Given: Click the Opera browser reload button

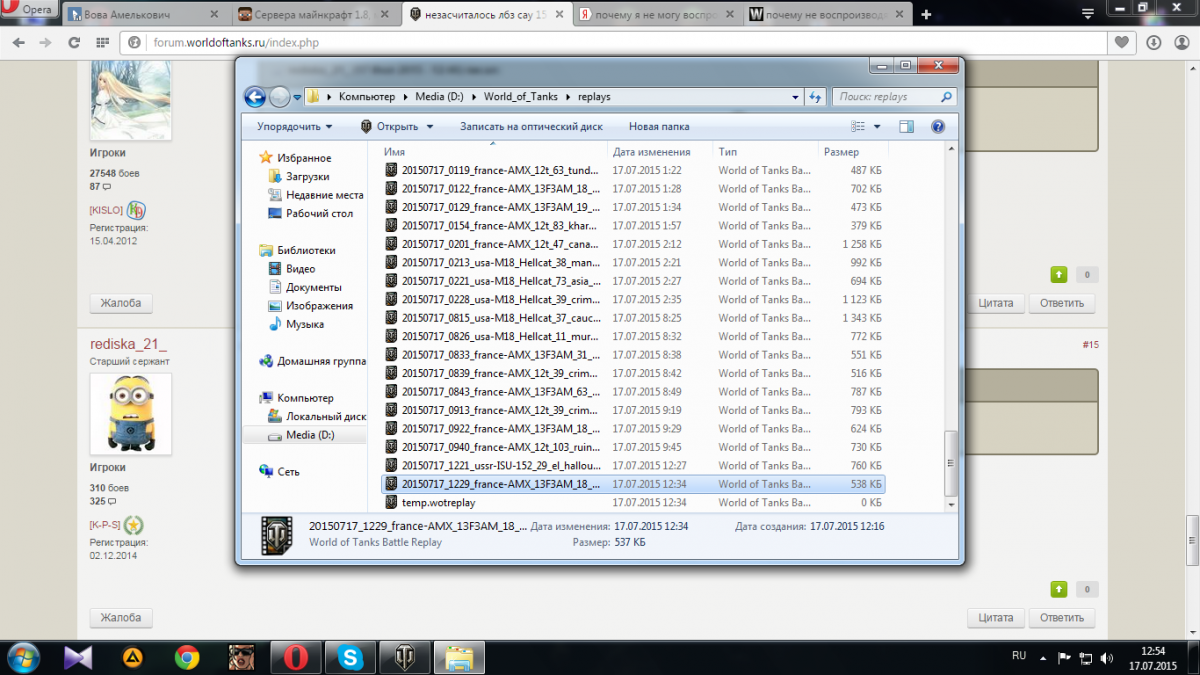Looking at the screenshot, I should (74, 43).
